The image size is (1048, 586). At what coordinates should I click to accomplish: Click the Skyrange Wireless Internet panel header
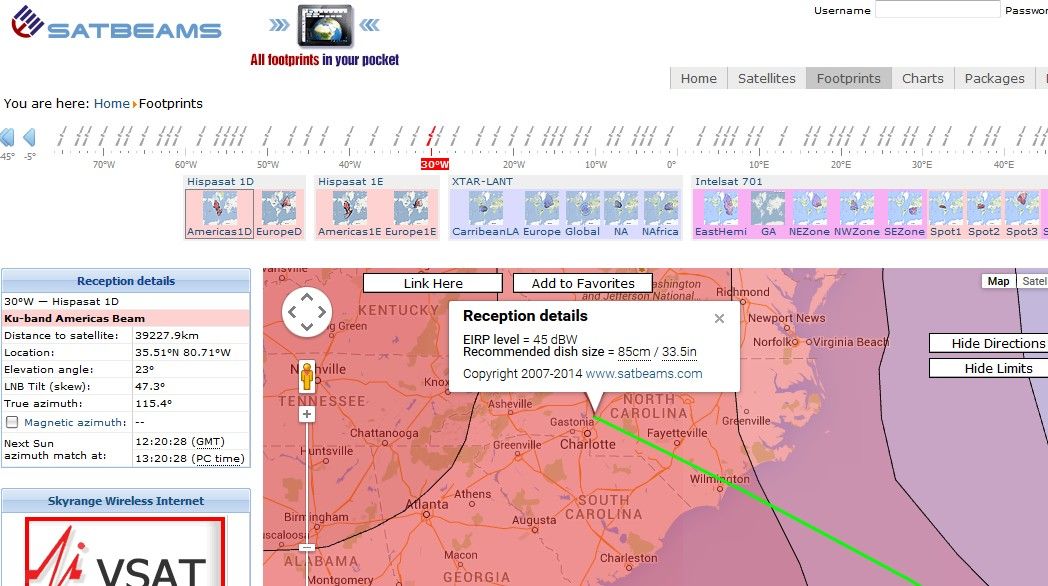pos(126,501)
